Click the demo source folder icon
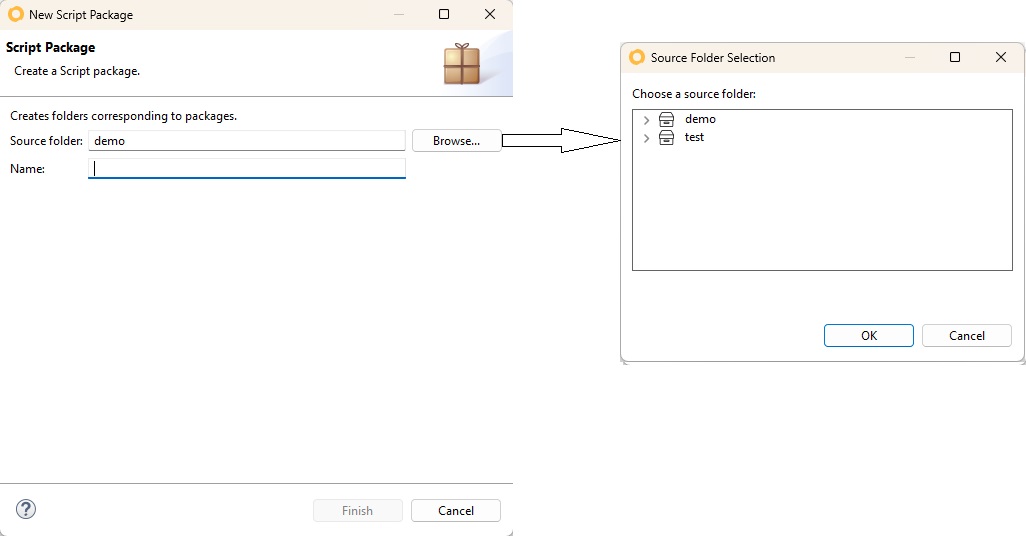This screenshot has height=536, width=1026. 667,119
